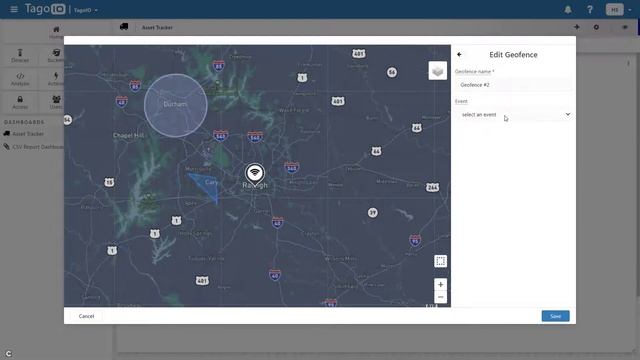640x360 pixels.
Task: Open Analysis in the sidebar
Action: click(20, 79)
